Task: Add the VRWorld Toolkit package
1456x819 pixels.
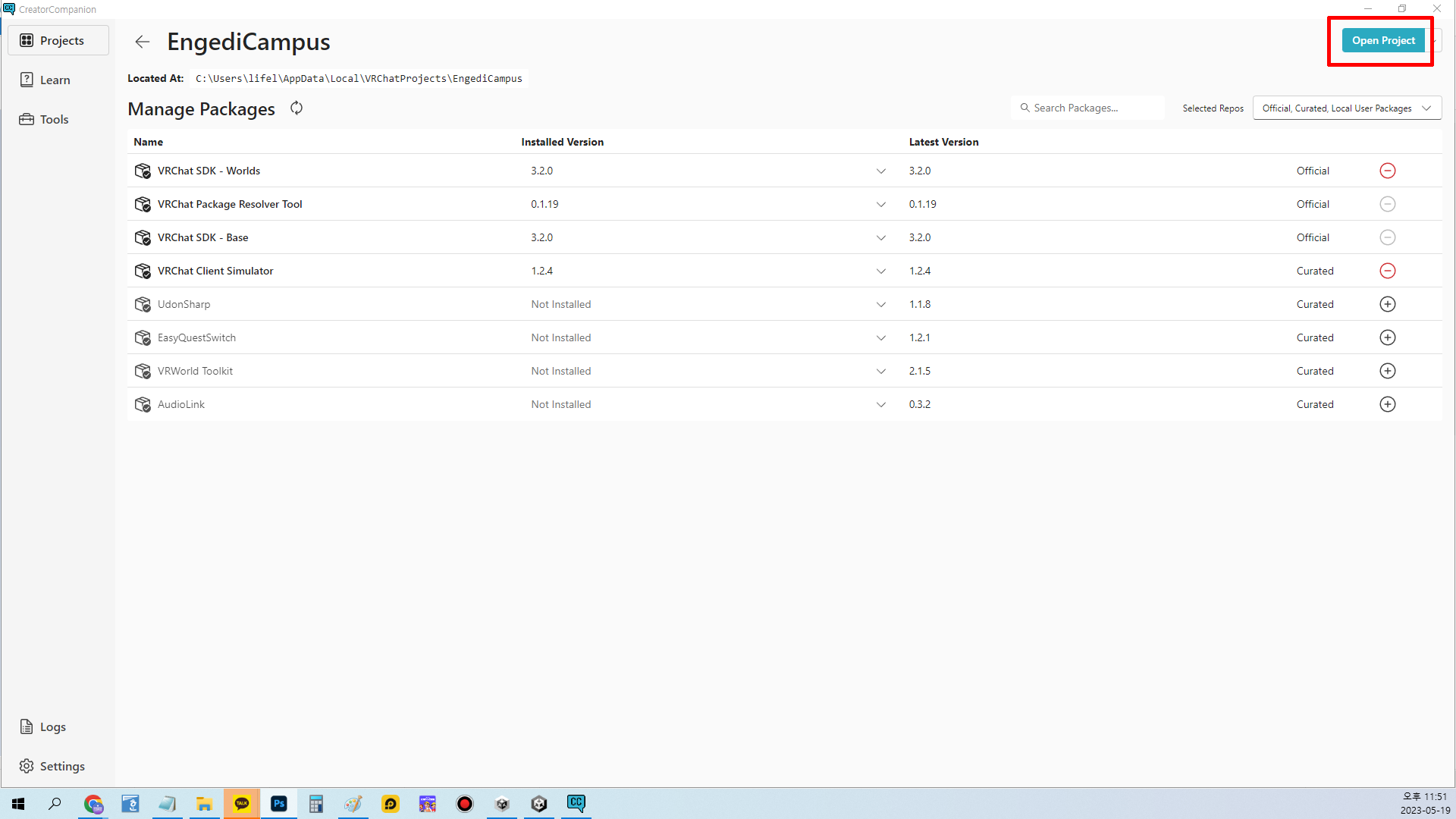Action: 1387,371
